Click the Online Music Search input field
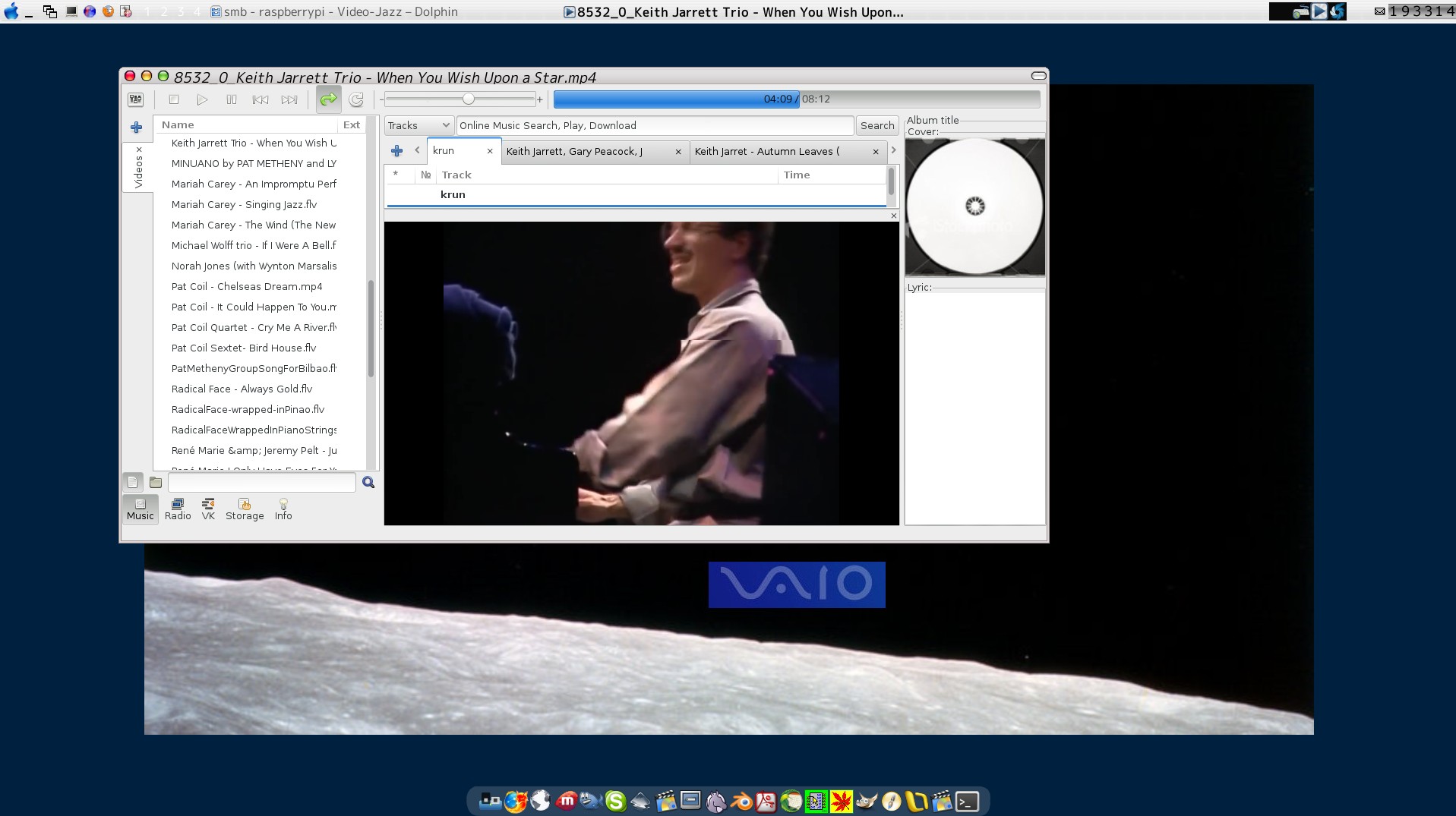 coord(655,126)
